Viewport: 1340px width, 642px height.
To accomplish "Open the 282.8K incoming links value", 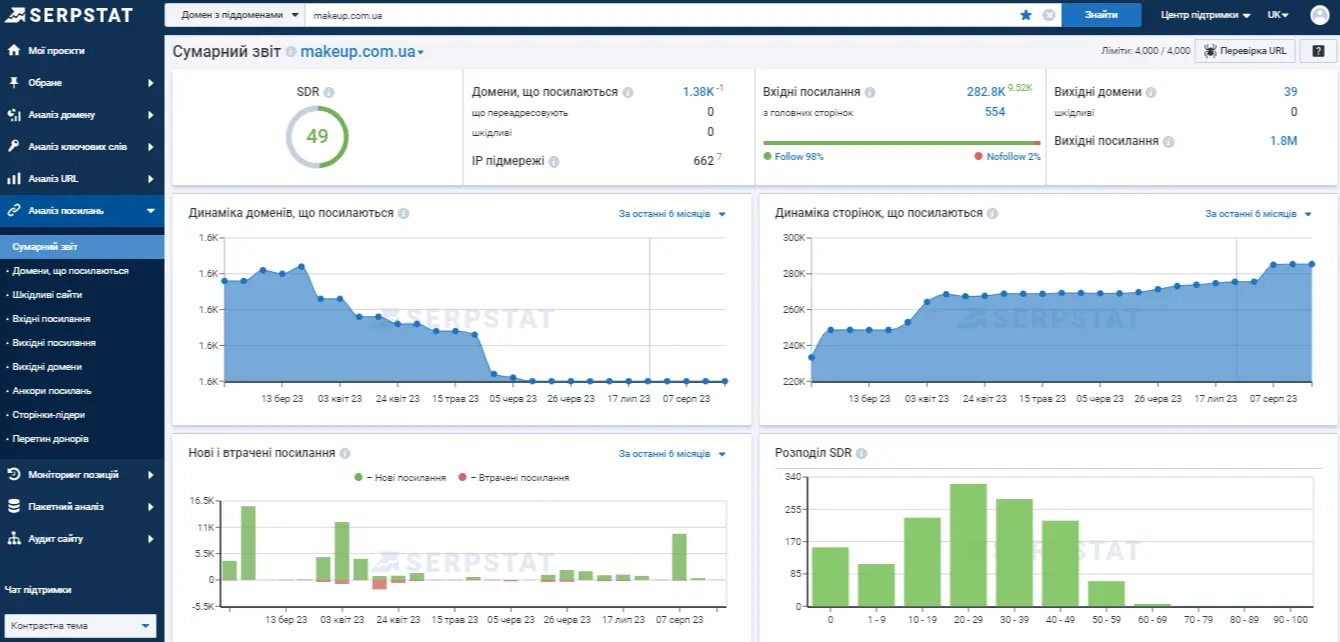I will point(985,92).
